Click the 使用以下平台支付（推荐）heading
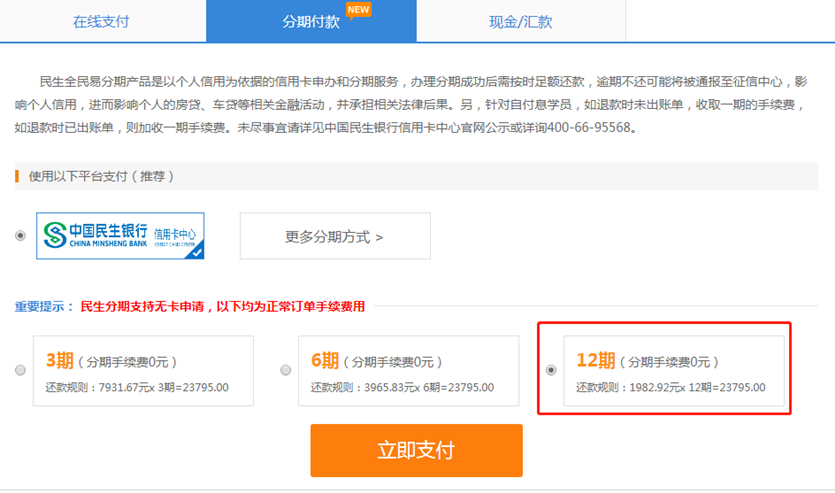This screenshot has width=835, height=493. pyautogui.click(x=101, y=176)
